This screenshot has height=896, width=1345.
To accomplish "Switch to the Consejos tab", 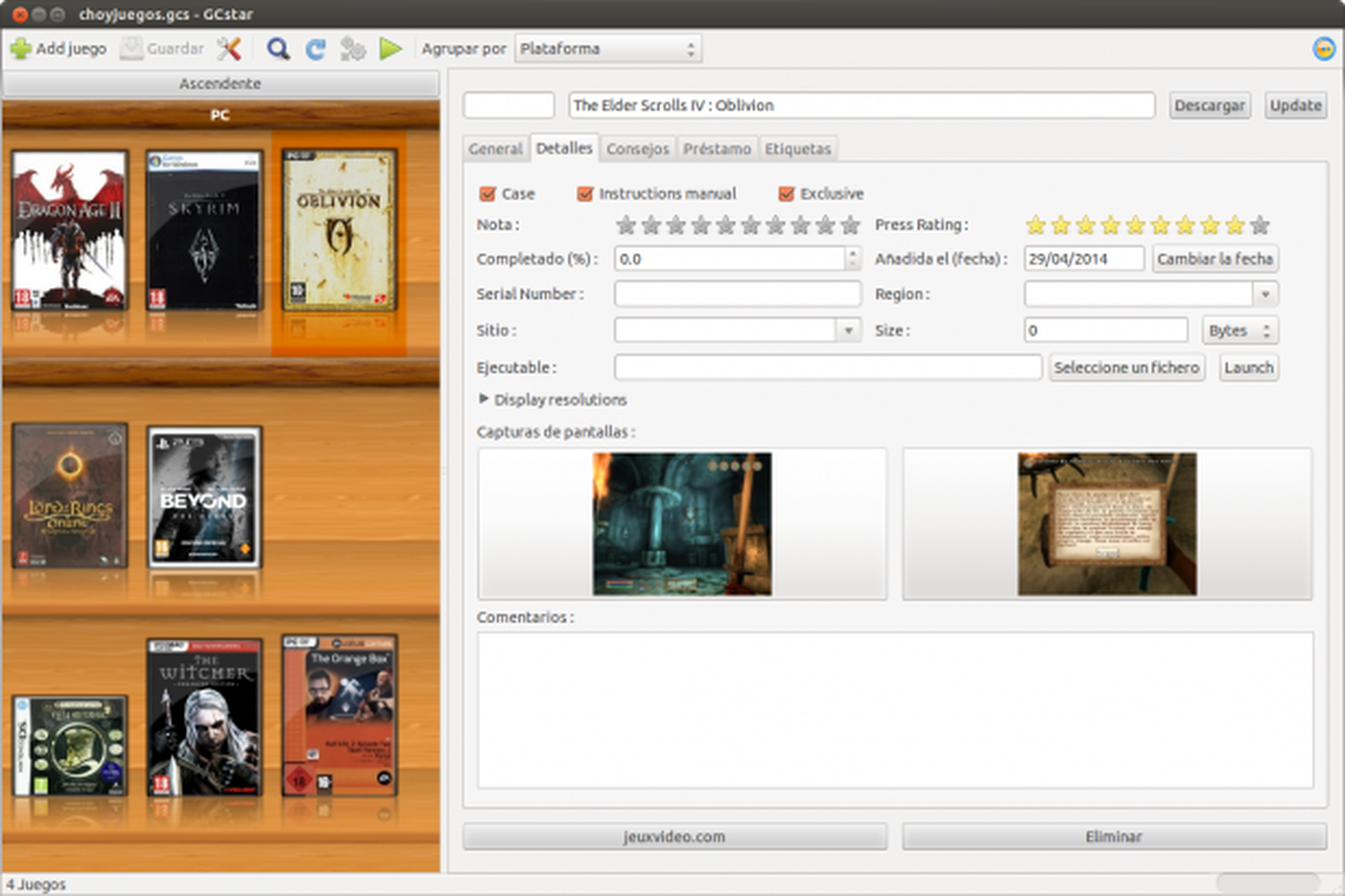I will tap(637, 149).
